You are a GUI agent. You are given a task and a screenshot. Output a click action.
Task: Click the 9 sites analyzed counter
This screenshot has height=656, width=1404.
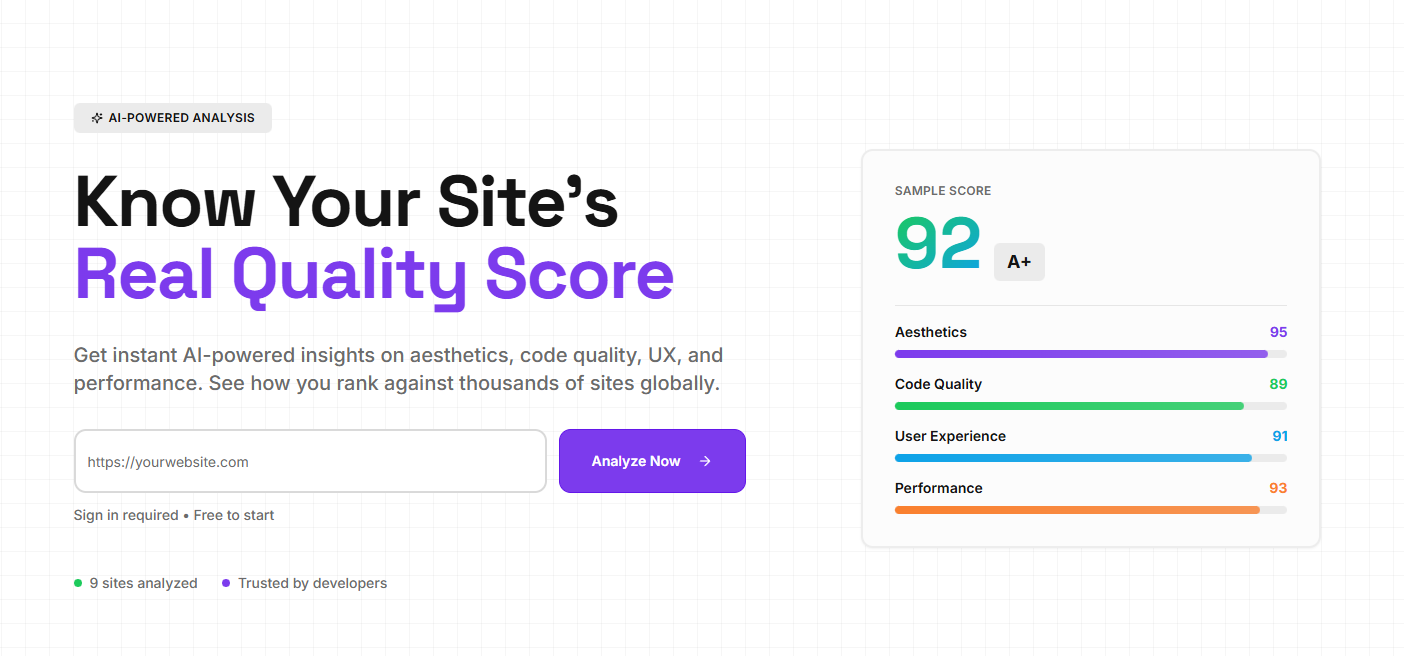(x=143, y=582)
